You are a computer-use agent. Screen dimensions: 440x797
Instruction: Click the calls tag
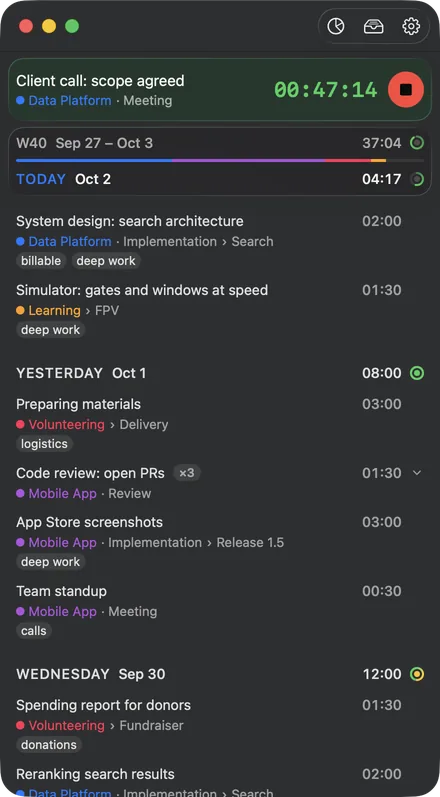[34, 631]
